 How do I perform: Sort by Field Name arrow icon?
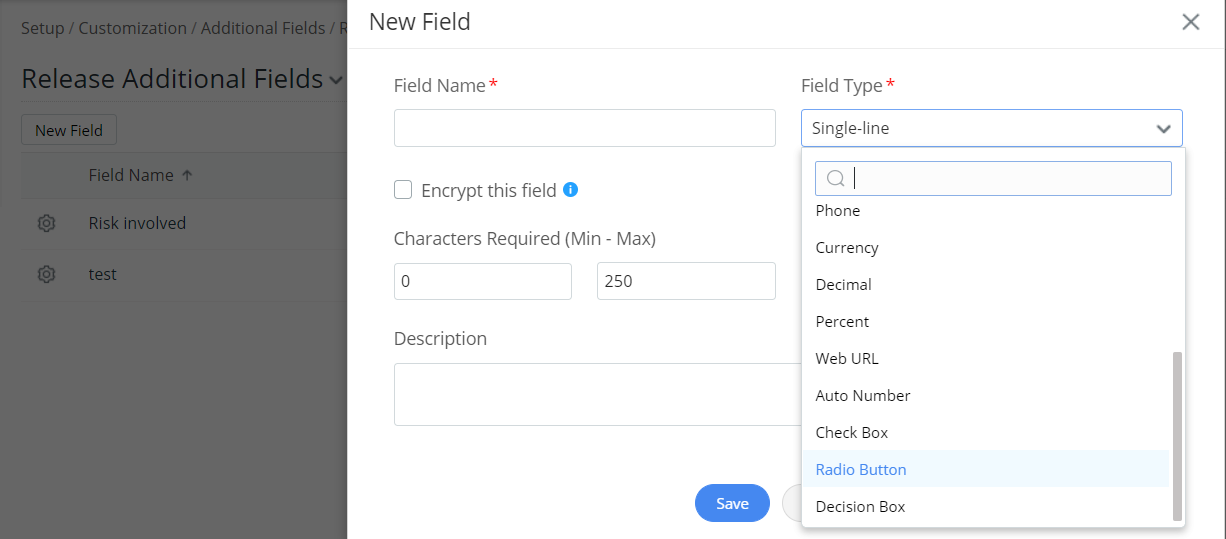pyautogui.click(x=187, y=175)
